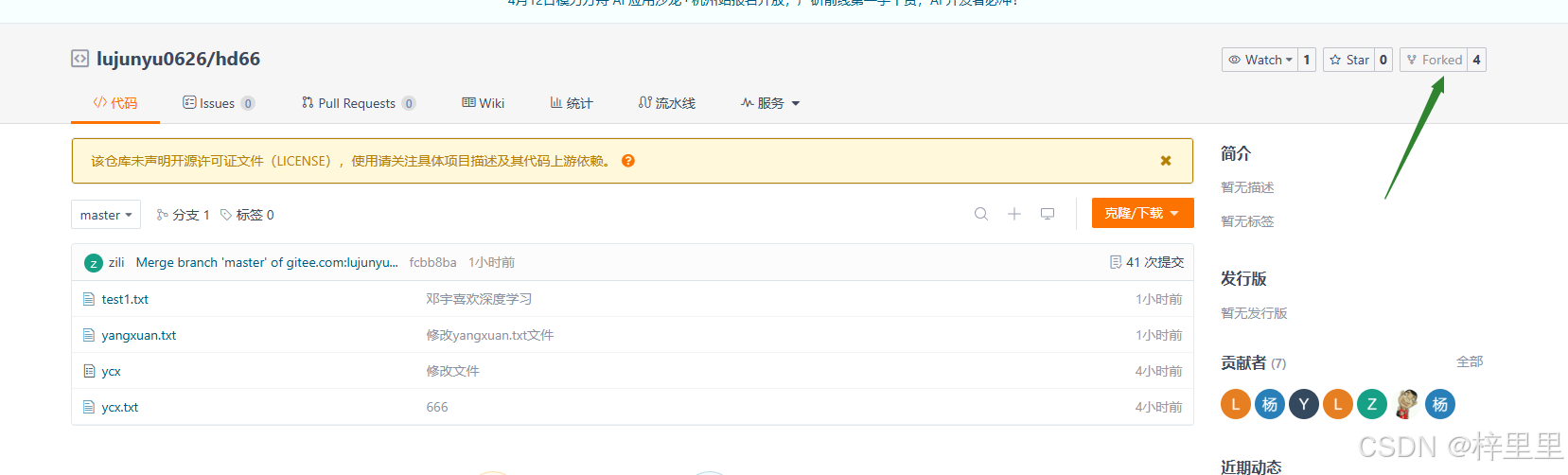Viewport: 1568px width, 475px height.
Task: Open commit message 邓宇喜欢深度学习
Action: pyautogui.click(x=479, y=299)
